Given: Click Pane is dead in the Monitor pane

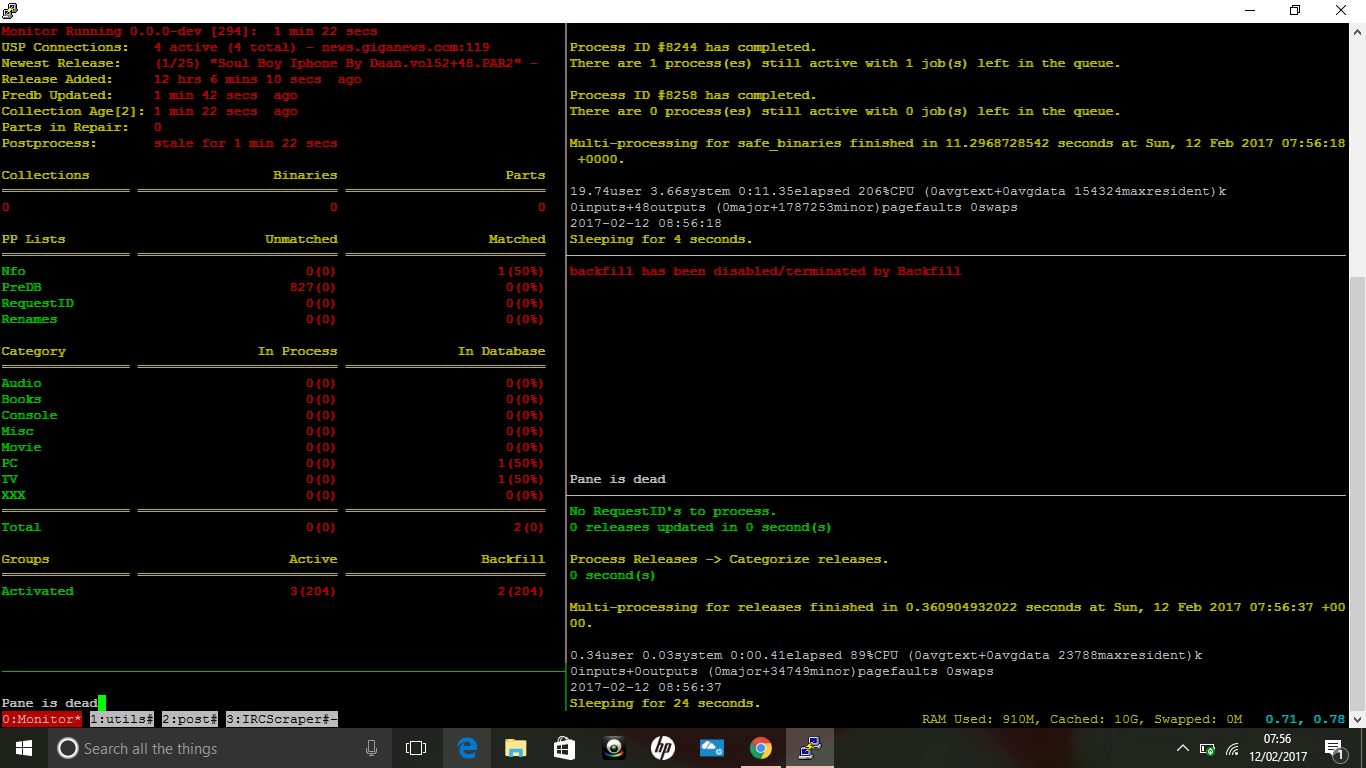Looking at the screenshot, I should point(49,703).
